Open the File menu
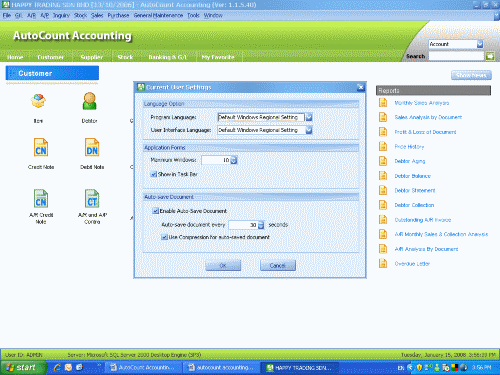This screenshot has height=375, width=500. coord(7,15)
